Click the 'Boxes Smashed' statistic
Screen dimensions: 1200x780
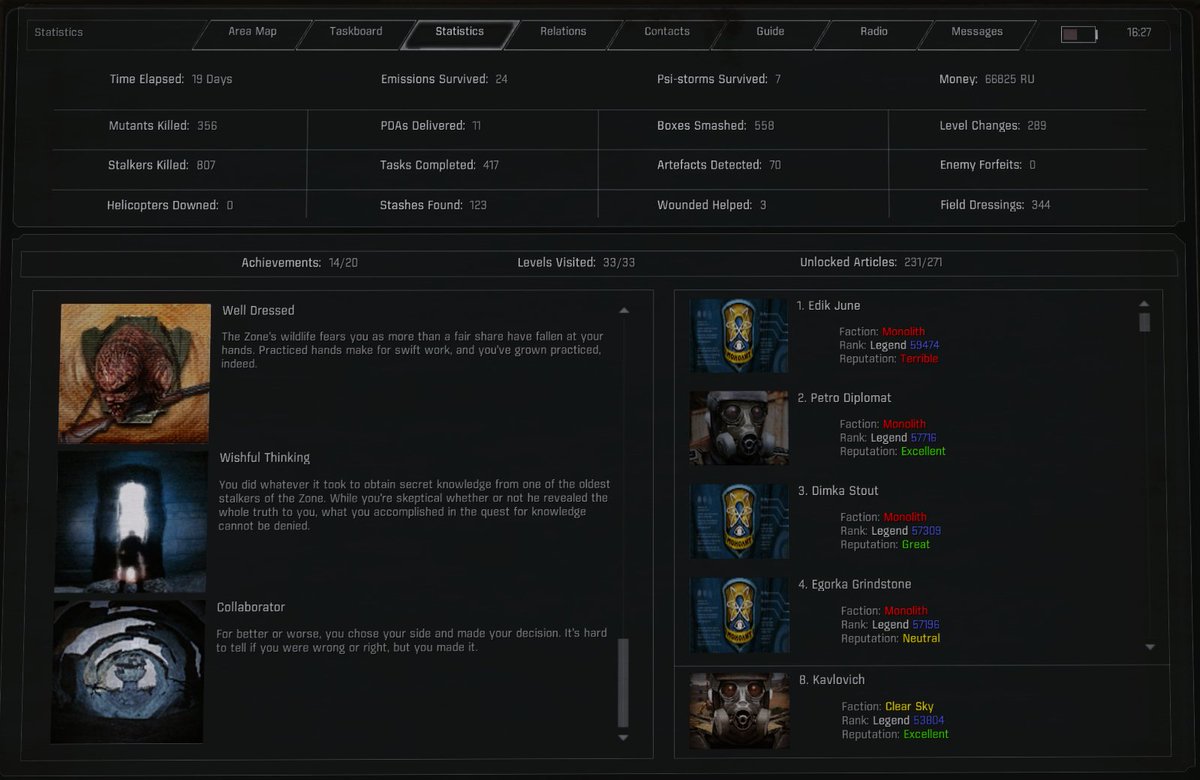(x=715, y=126)
